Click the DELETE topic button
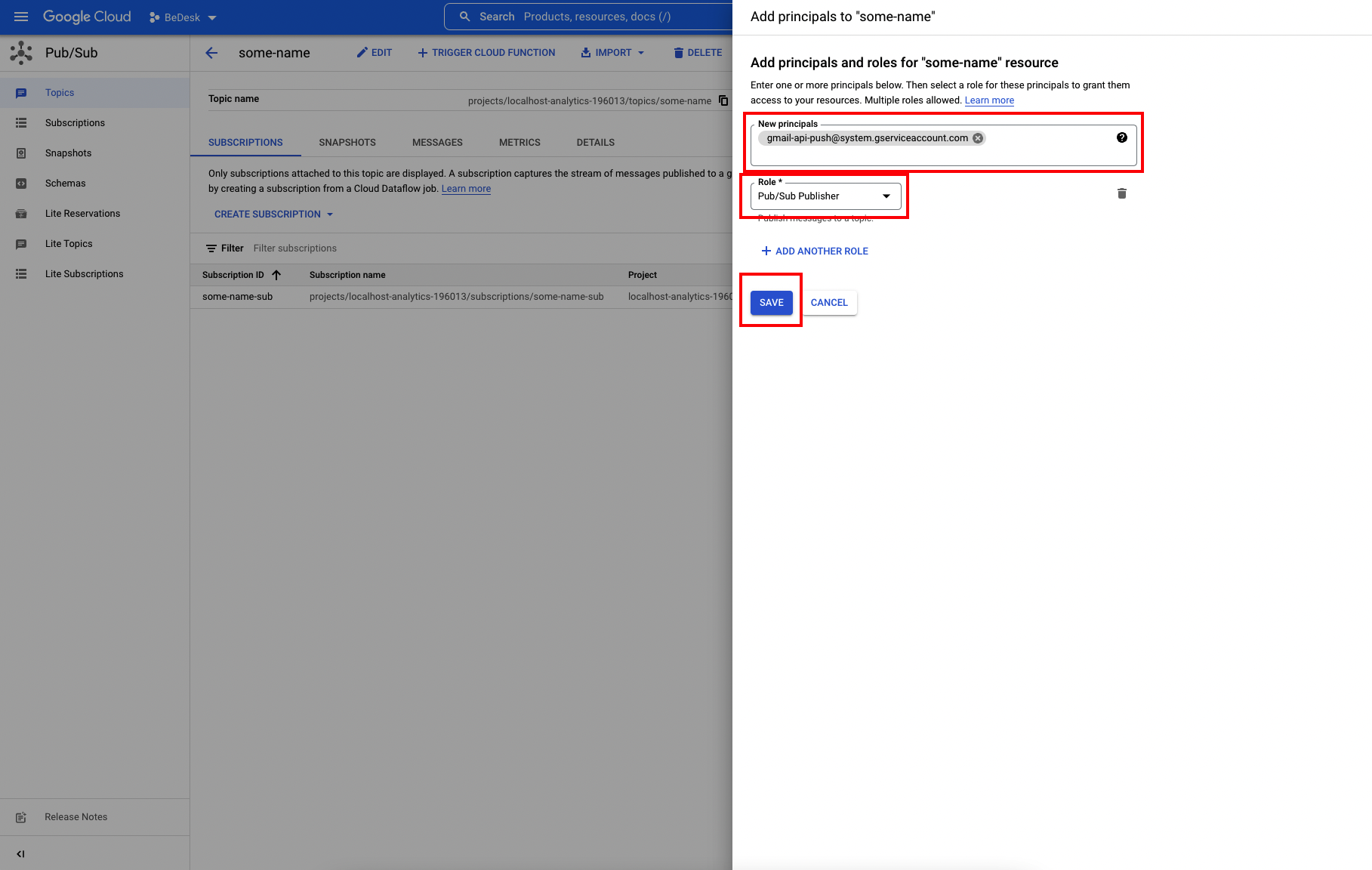1372x870 pixels. coord(698,53)
